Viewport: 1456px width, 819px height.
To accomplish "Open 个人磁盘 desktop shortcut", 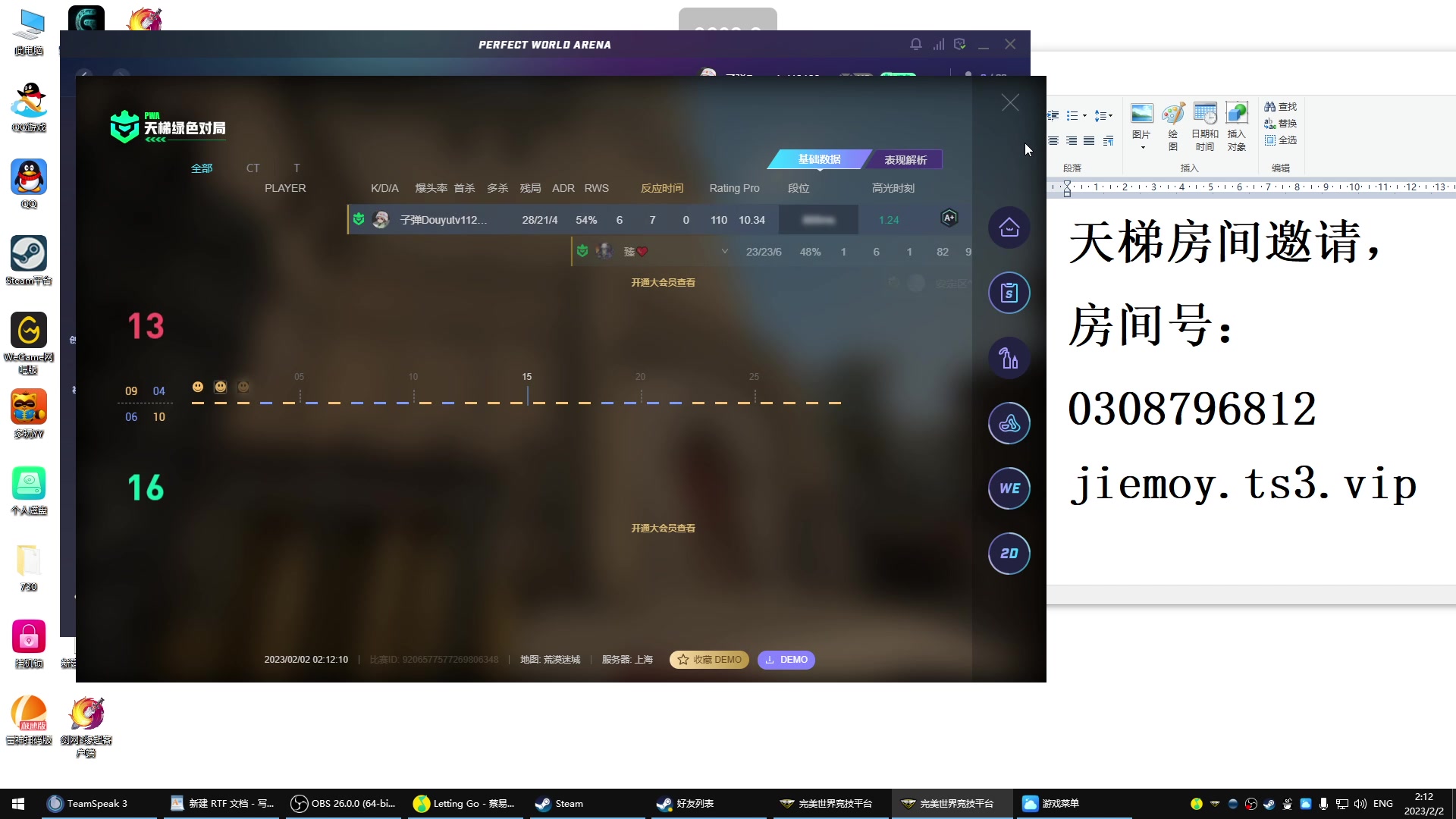I will click(x=29, y=491).
